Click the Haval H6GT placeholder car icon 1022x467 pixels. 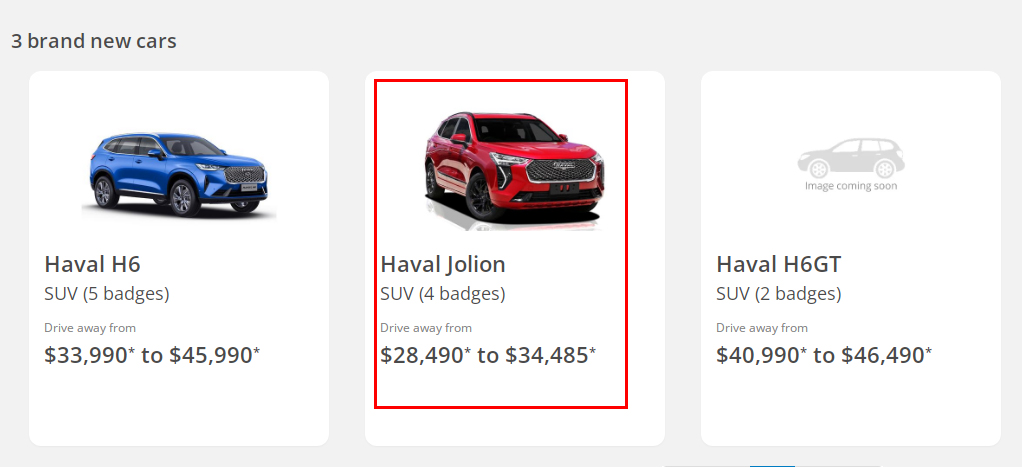click(850, 158)
